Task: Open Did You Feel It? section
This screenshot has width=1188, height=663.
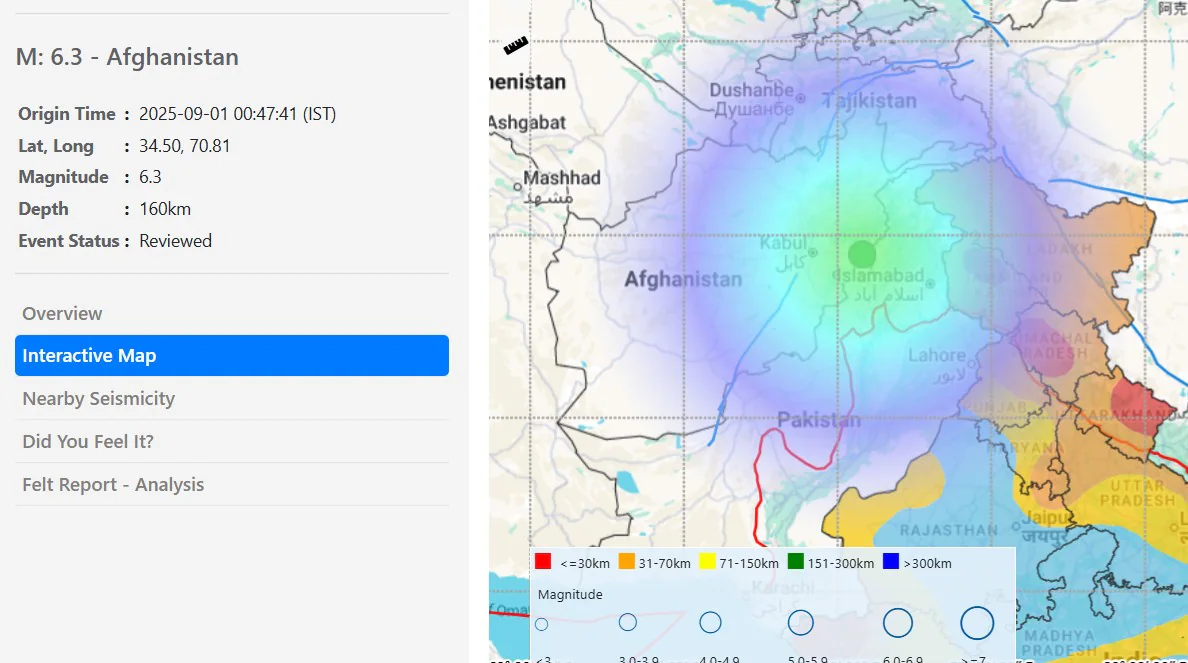Action: 232,442
